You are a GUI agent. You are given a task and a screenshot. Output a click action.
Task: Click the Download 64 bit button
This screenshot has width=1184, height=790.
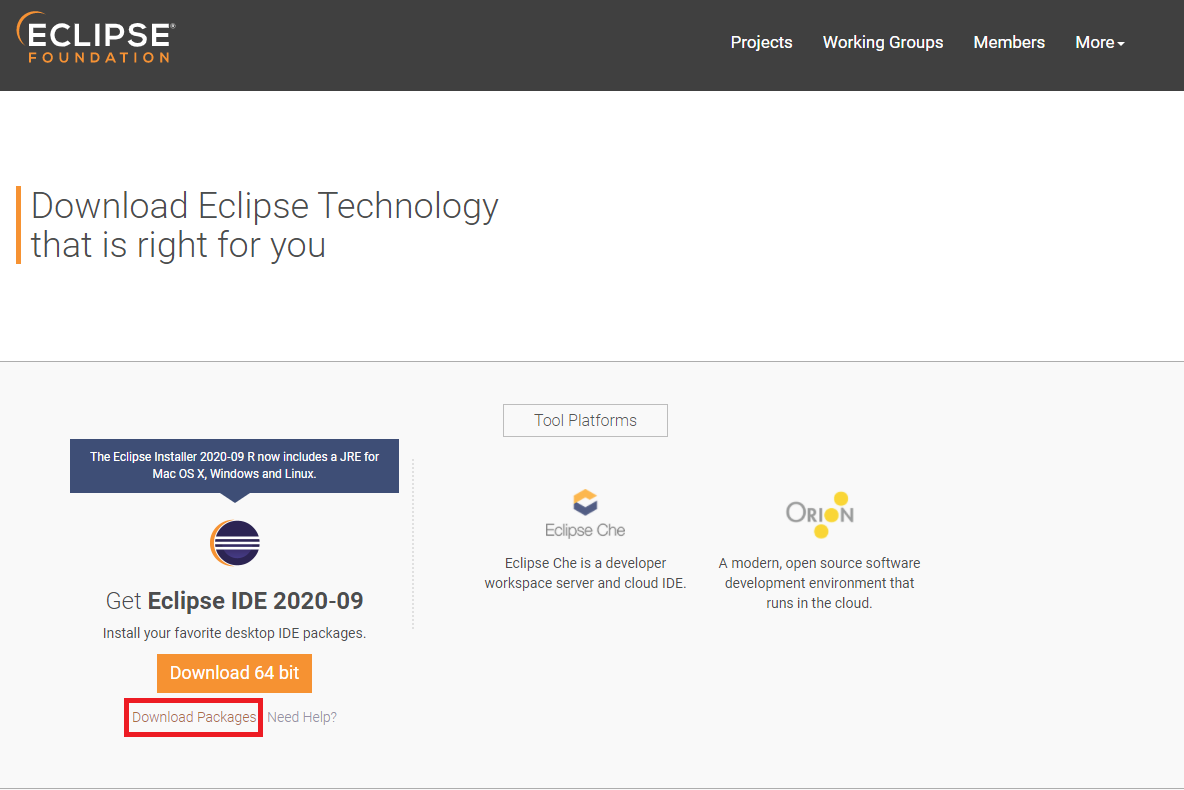234,673
